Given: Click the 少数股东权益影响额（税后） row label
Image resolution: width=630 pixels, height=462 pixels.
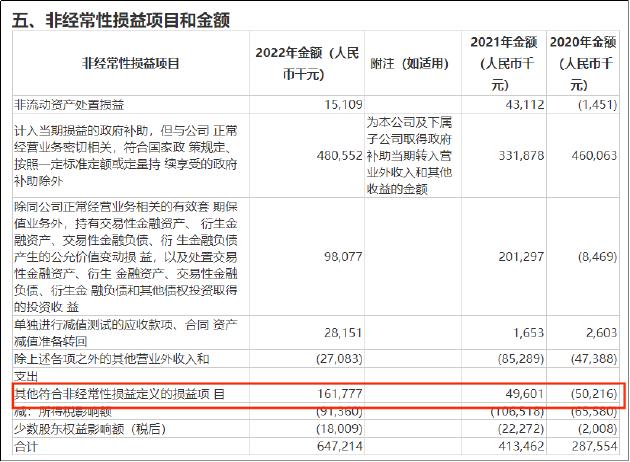Looking at the screenshot, I should coord(90,429).
